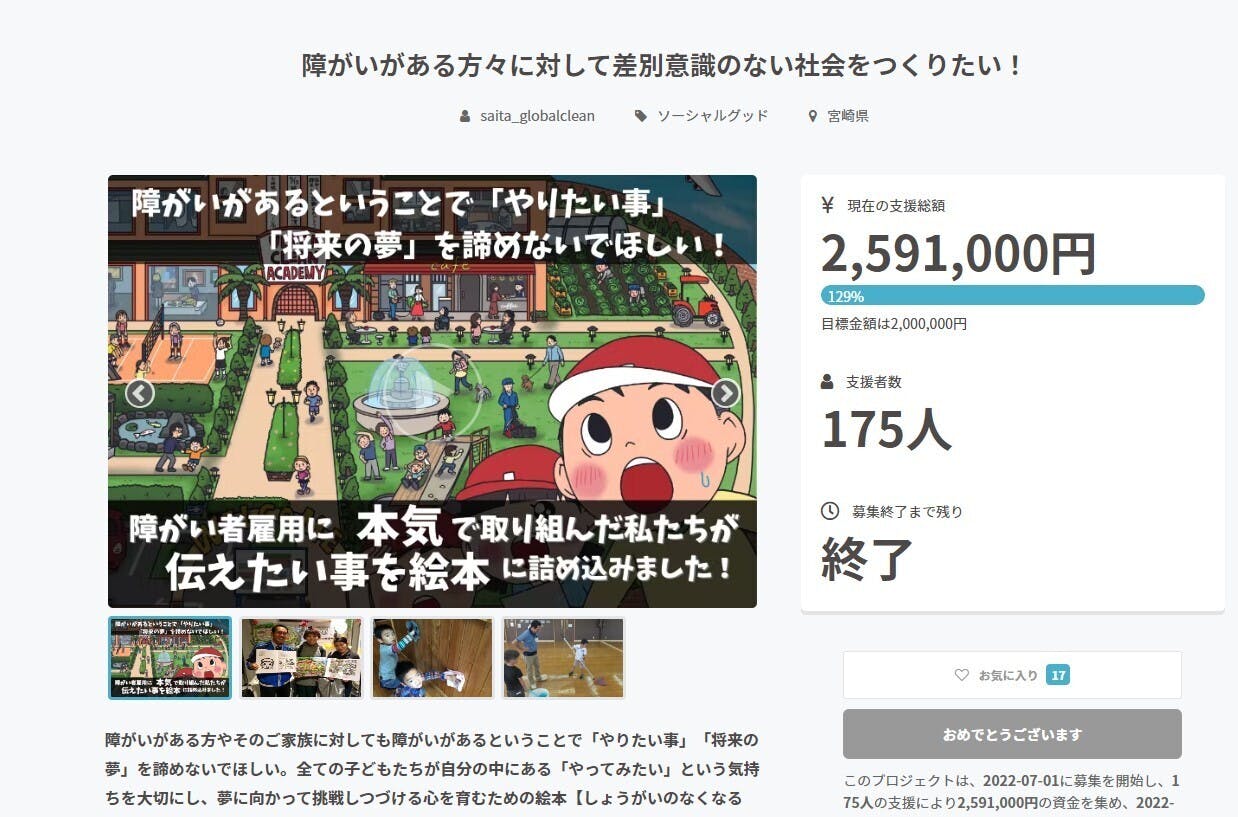Click the main project image slide
Viewport: 1238px width, 817px height.
(x=432, y=391)
